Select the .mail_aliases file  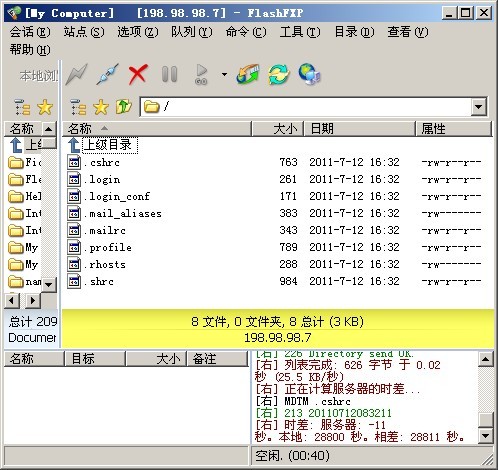[x=122, y=213]
